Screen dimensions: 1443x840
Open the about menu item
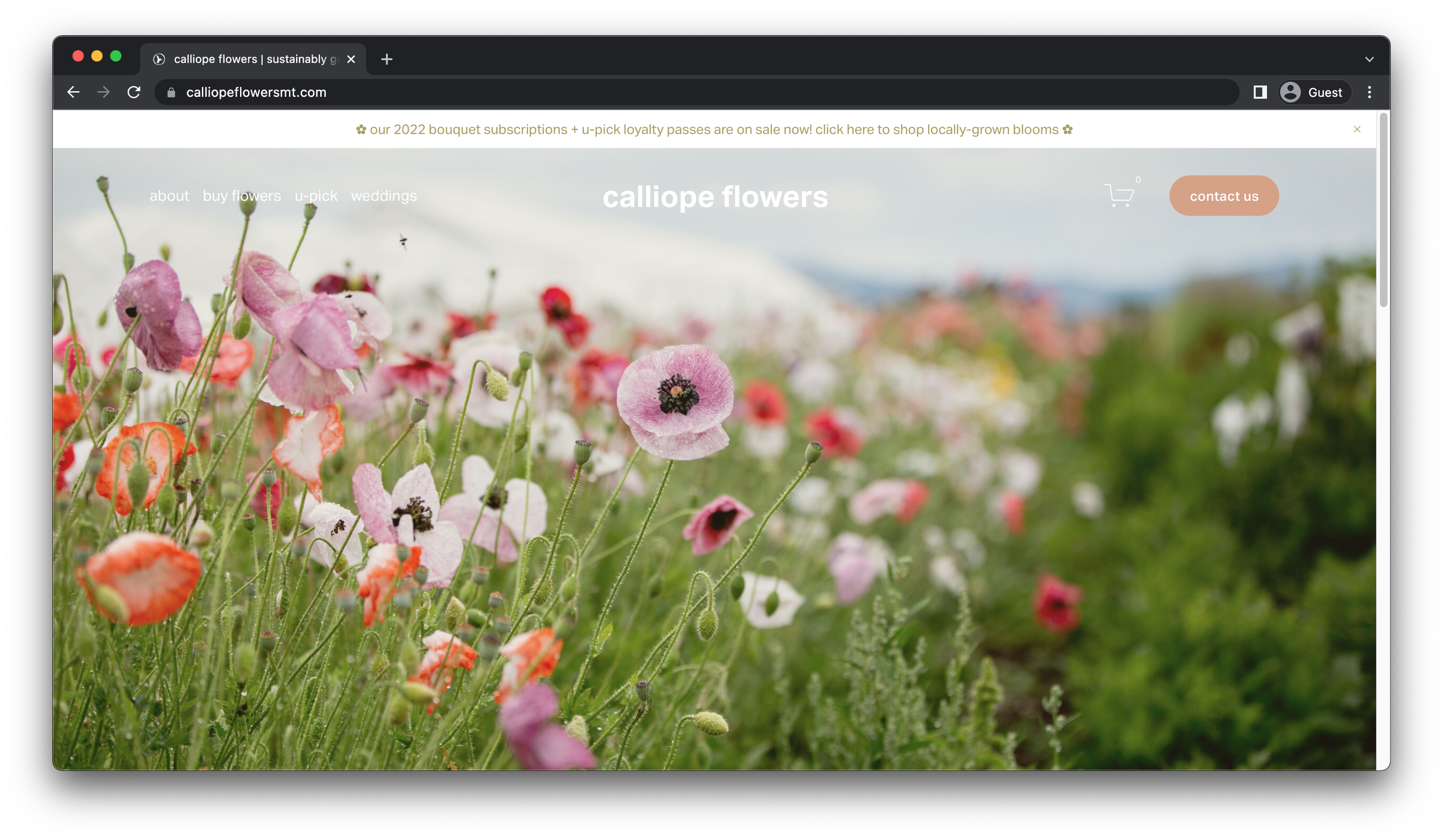[x=169, y=196]
